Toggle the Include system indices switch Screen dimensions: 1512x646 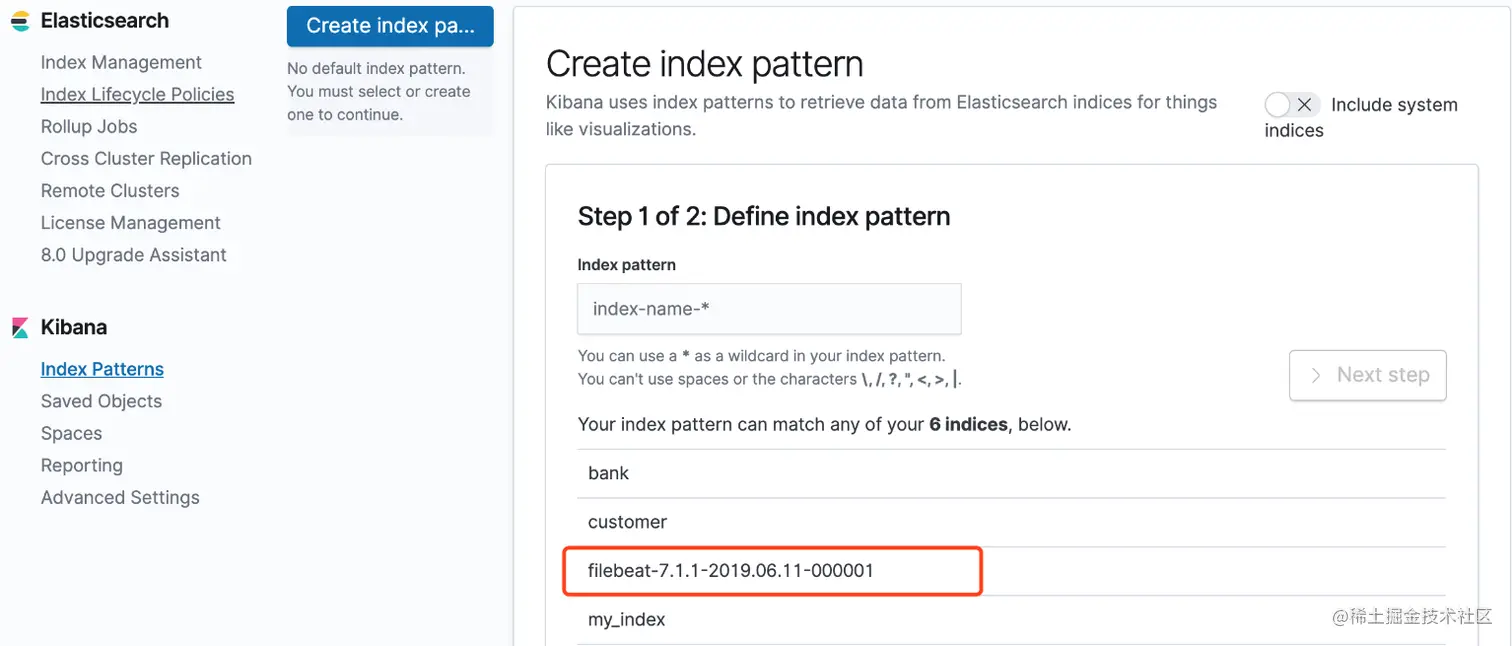tap(1291, 105)
